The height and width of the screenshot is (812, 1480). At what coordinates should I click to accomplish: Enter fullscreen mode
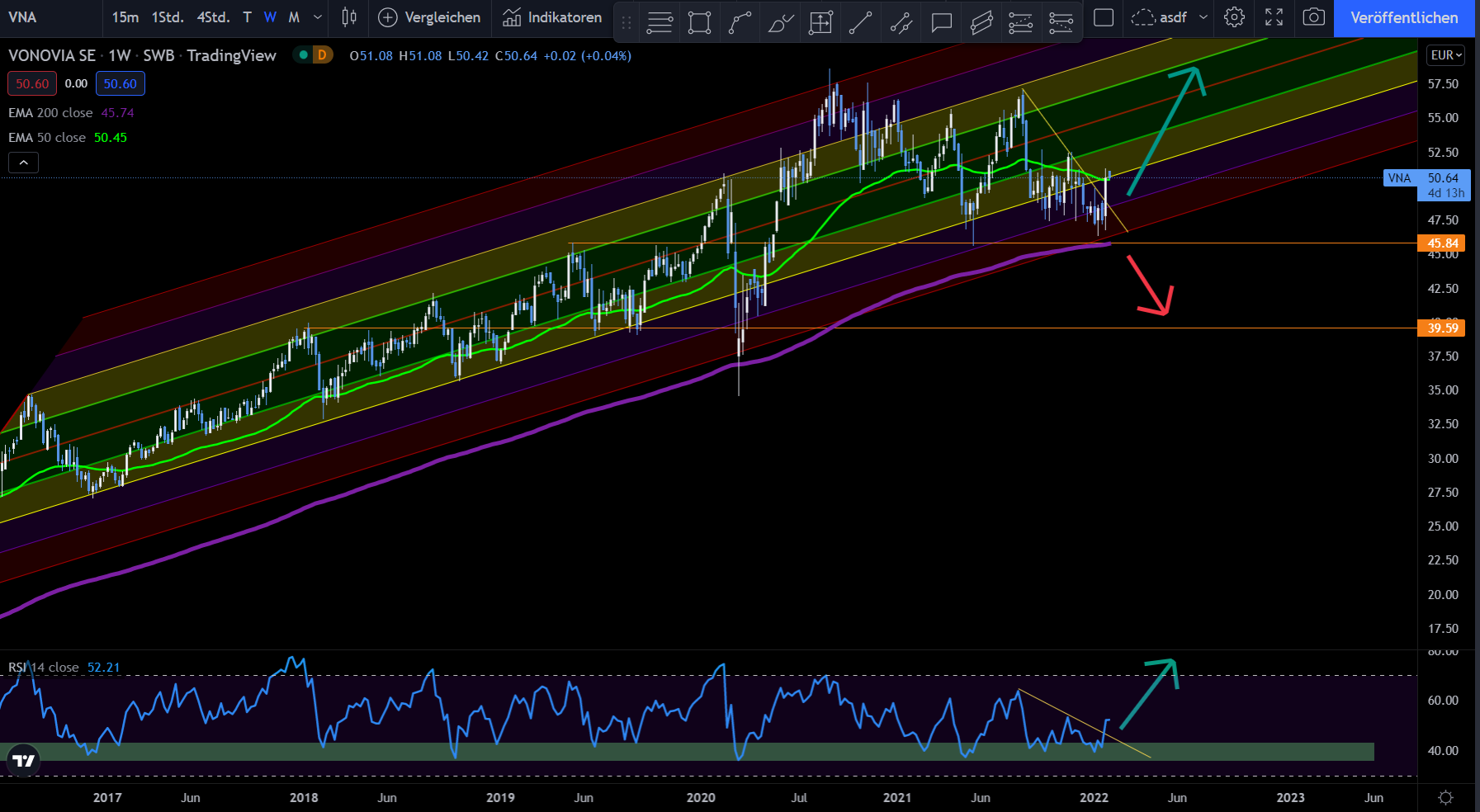(1274, 17)
